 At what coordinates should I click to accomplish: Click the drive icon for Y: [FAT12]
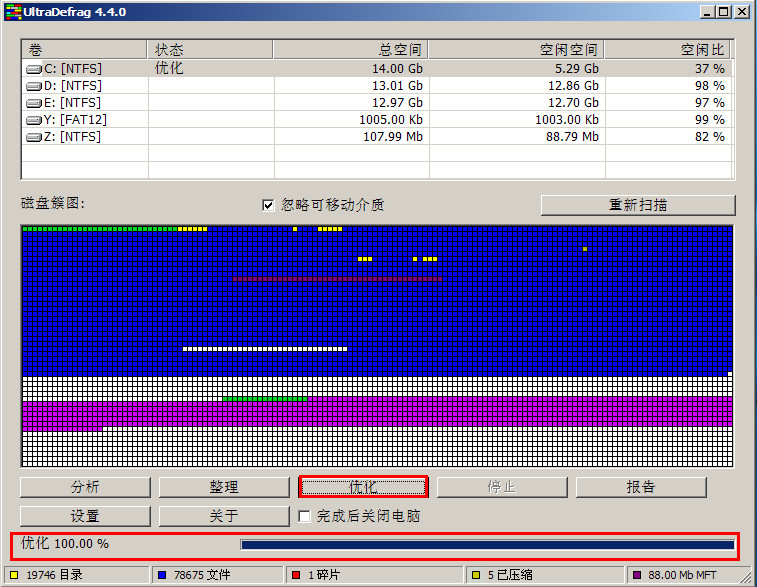pyautogui.click(x=34, y=120)
